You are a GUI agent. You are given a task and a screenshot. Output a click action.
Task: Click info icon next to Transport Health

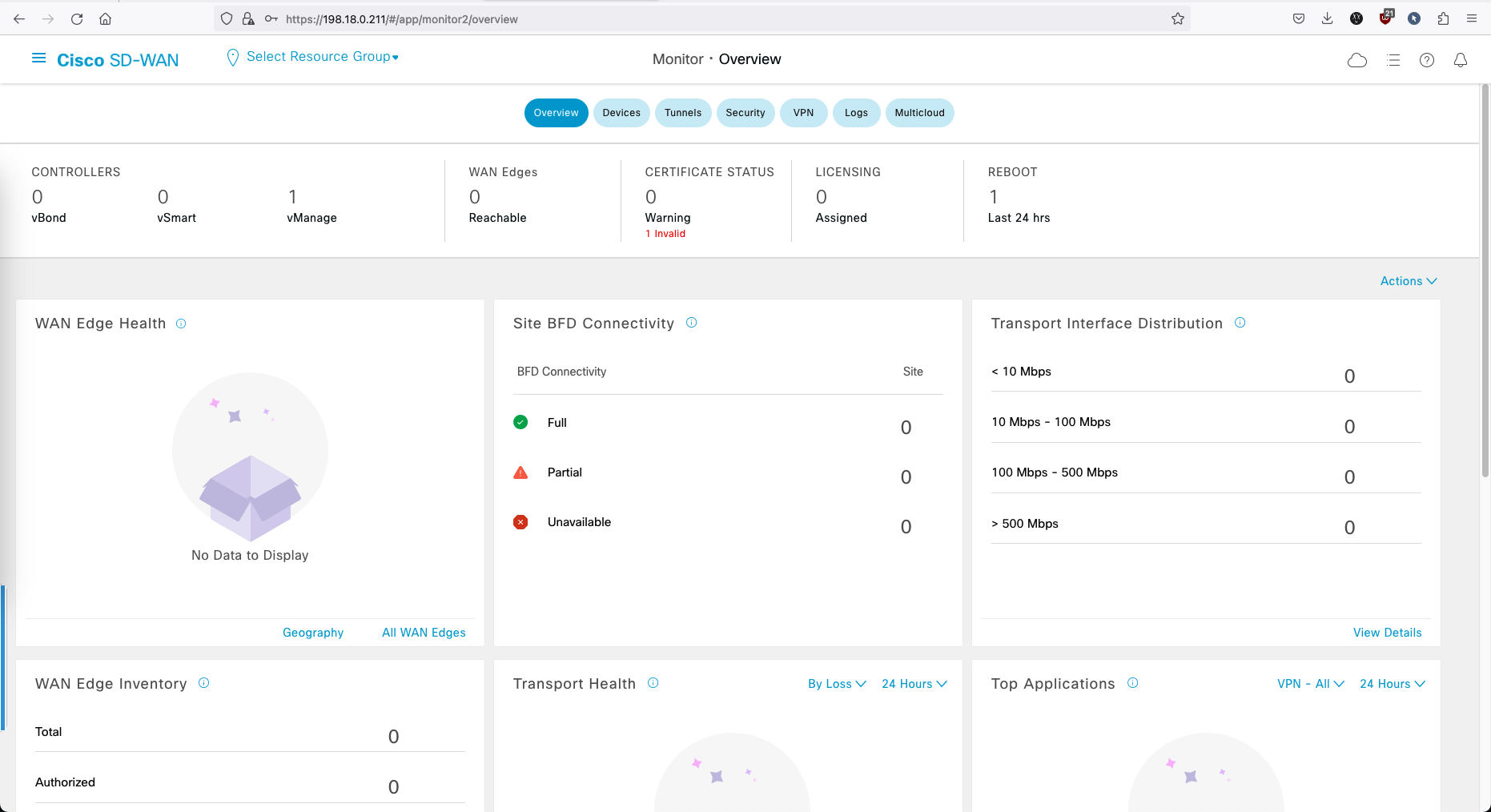(x=653, y=683)
